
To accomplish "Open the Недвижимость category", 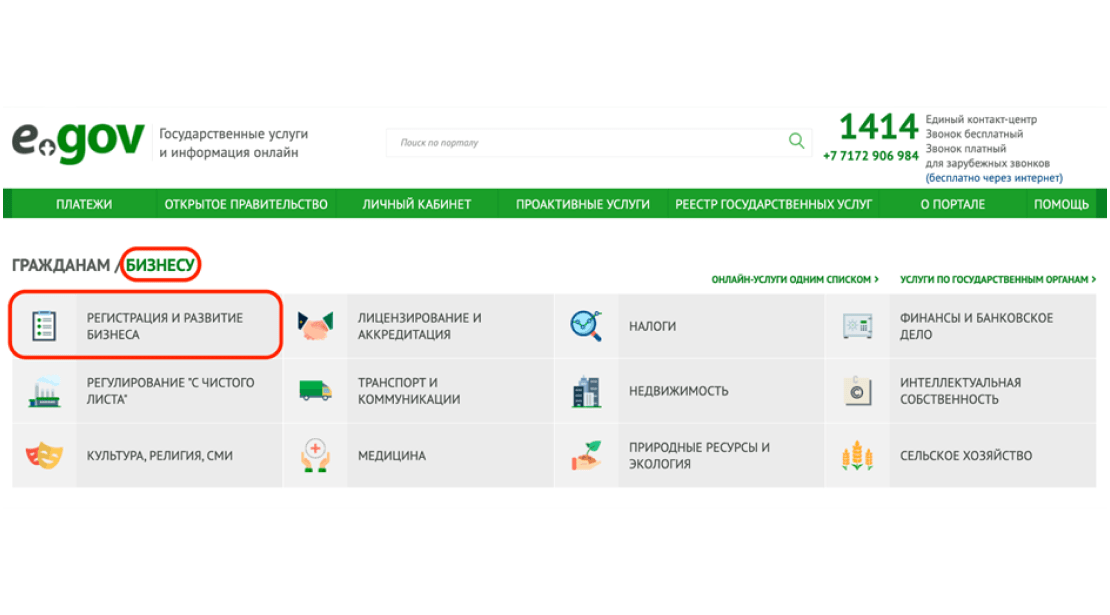I will pos(678,391).
